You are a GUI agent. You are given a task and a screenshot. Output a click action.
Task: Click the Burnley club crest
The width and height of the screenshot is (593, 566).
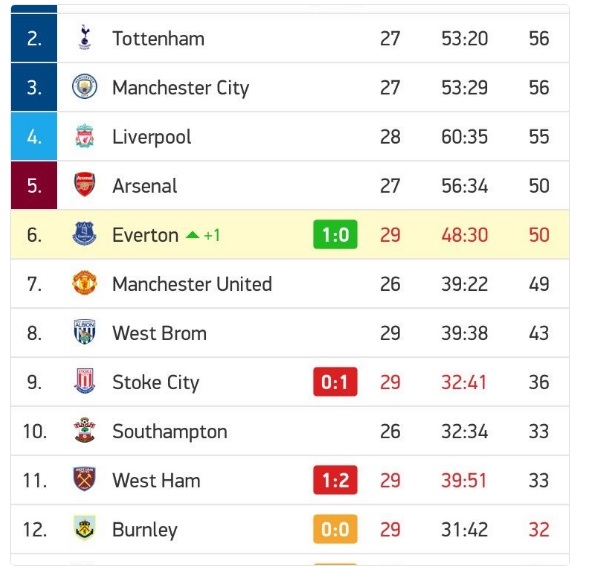(84, 528)
